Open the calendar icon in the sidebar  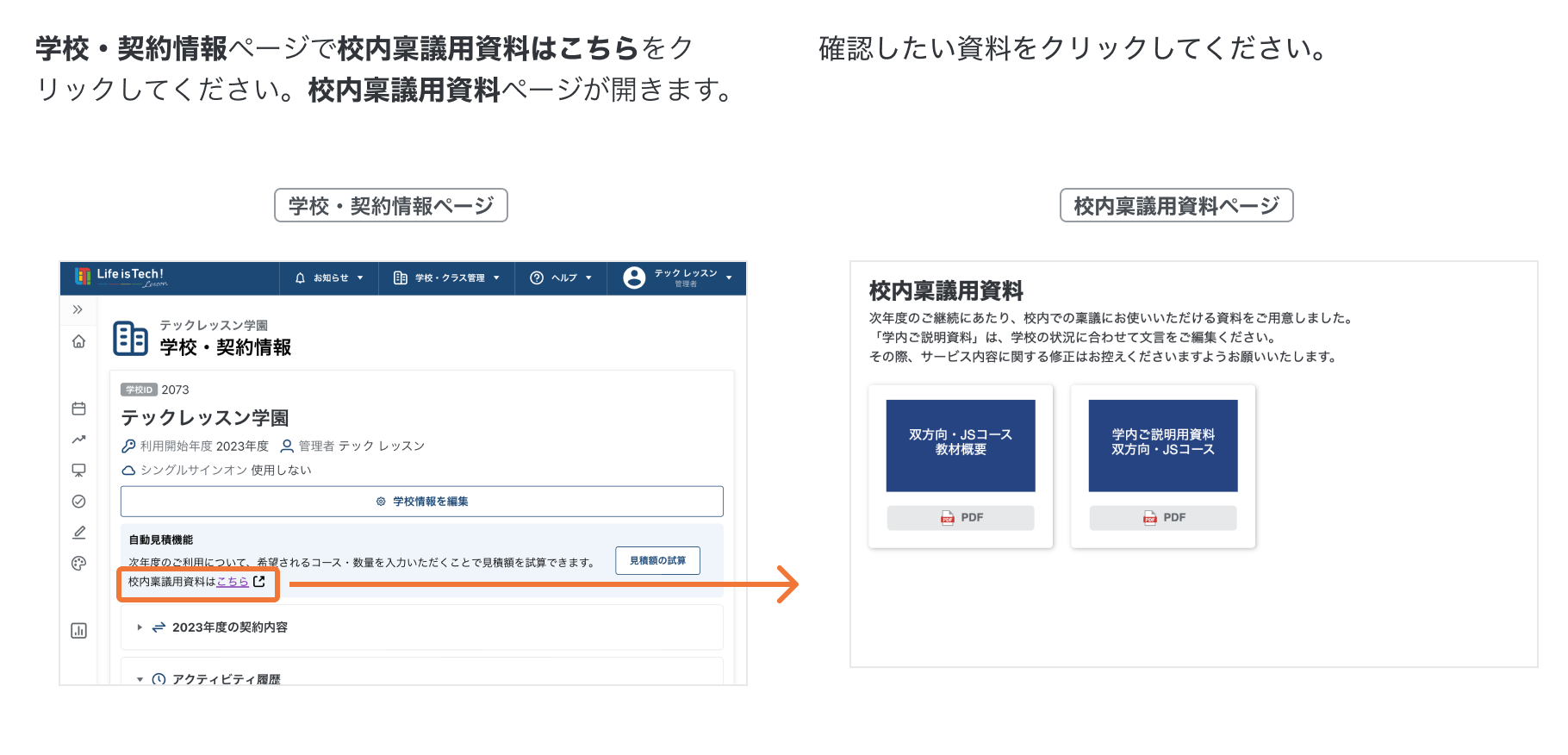click(78, 409)
